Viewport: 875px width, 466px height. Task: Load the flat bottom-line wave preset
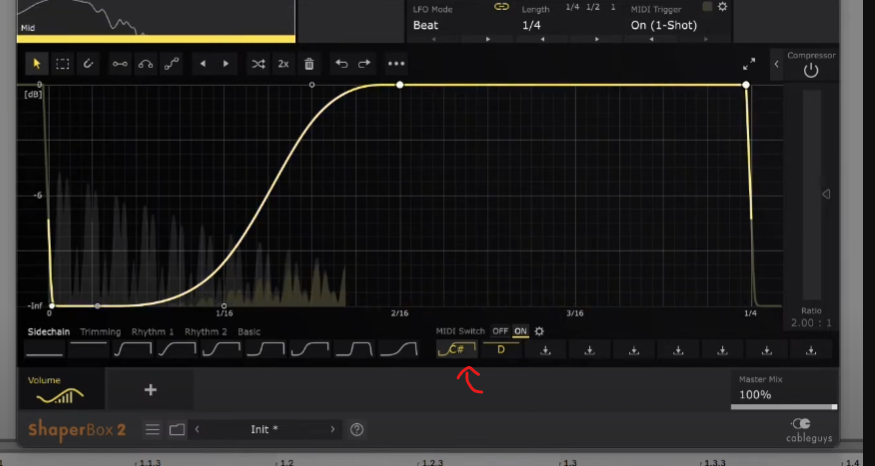coord(45,350)
